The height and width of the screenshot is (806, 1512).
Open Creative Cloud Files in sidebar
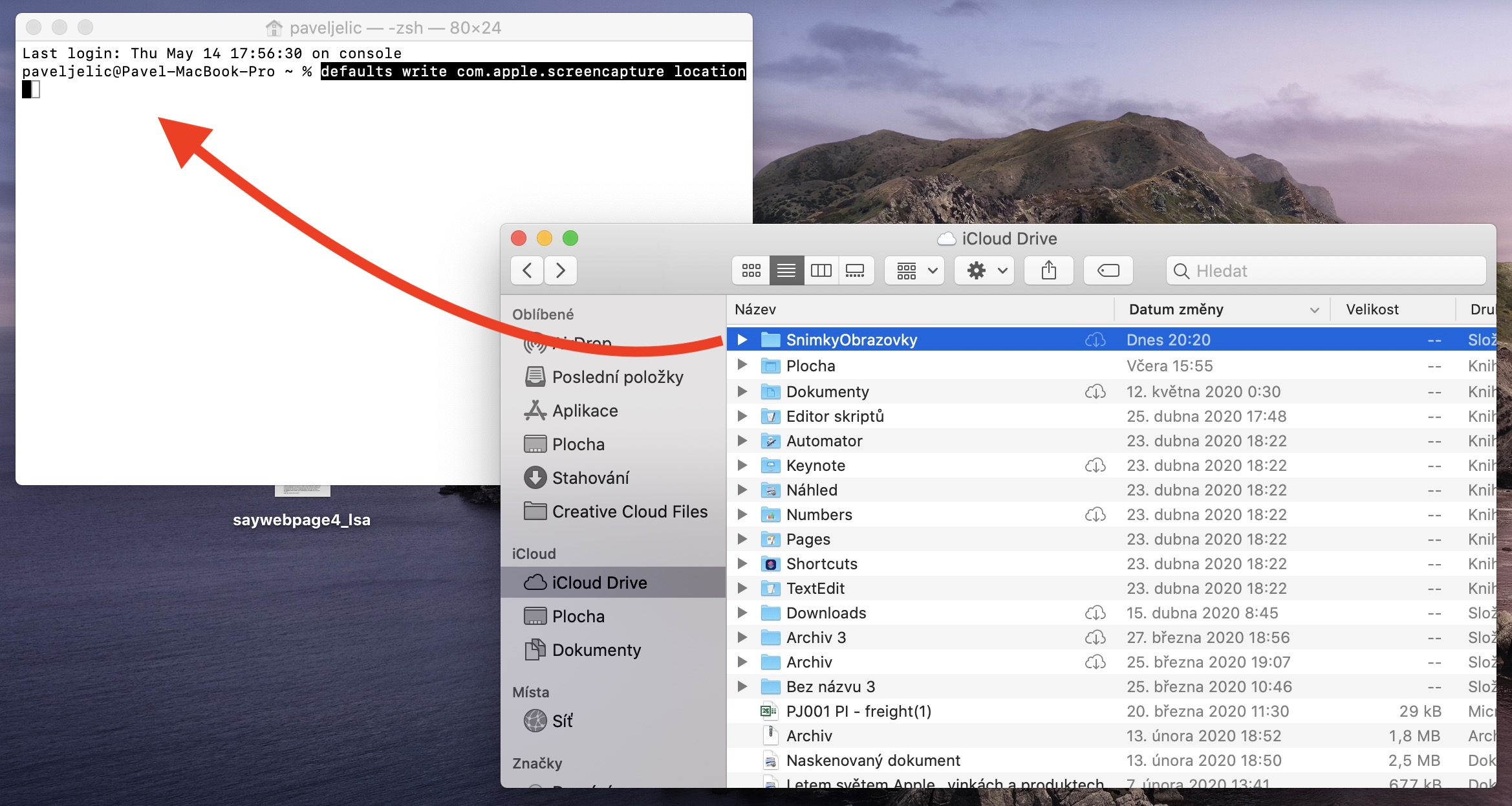629,512
